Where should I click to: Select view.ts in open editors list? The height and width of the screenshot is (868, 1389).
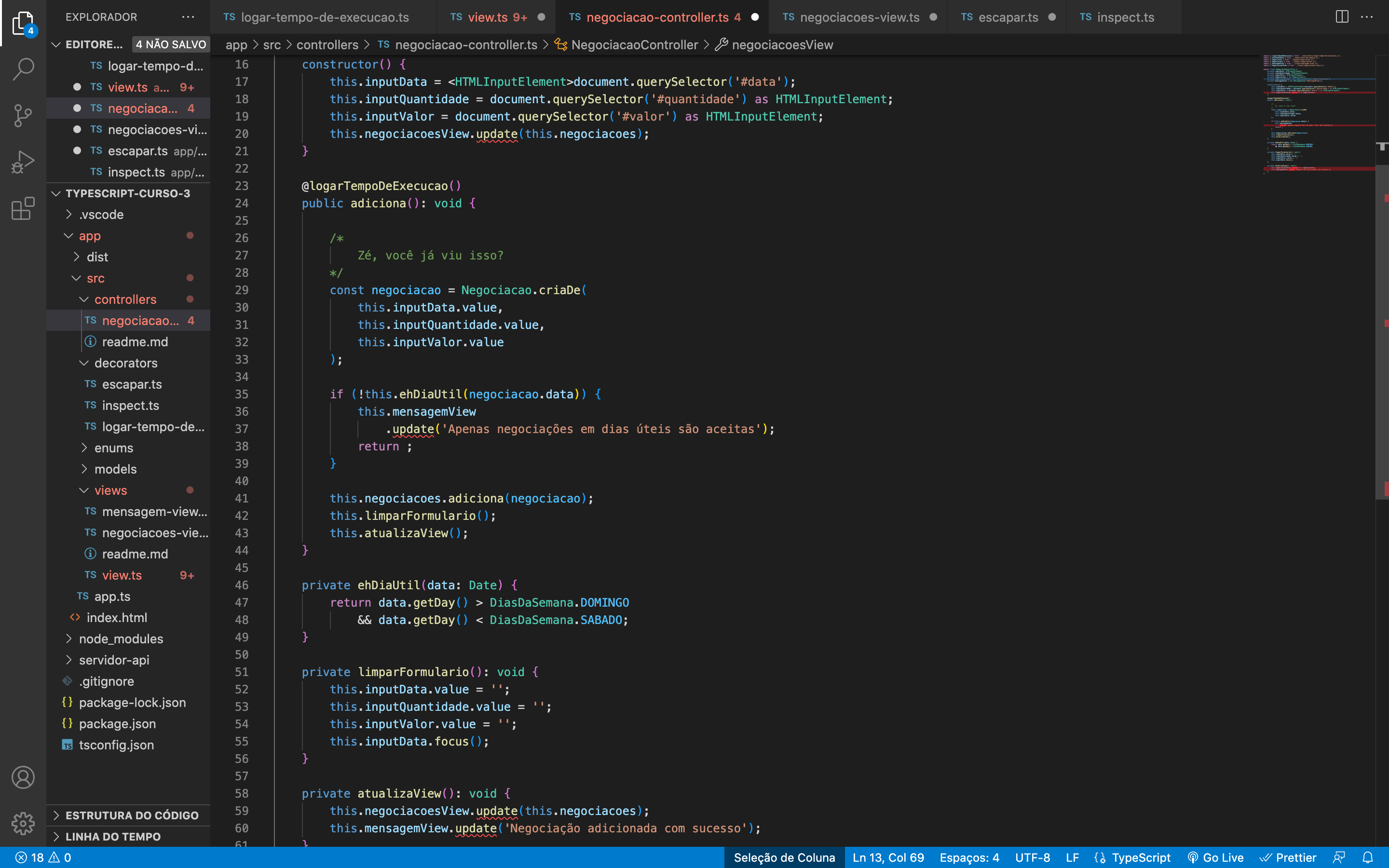[129, 87]
